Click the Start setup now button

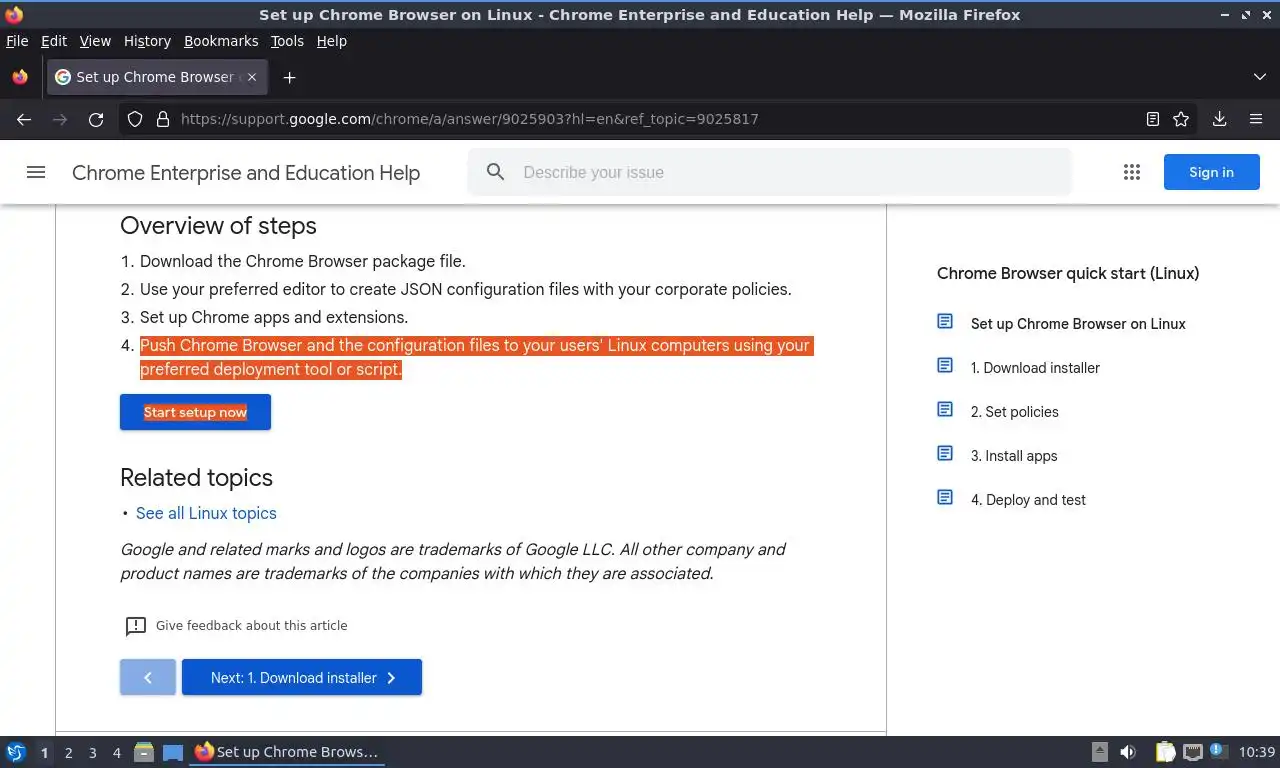195,412
